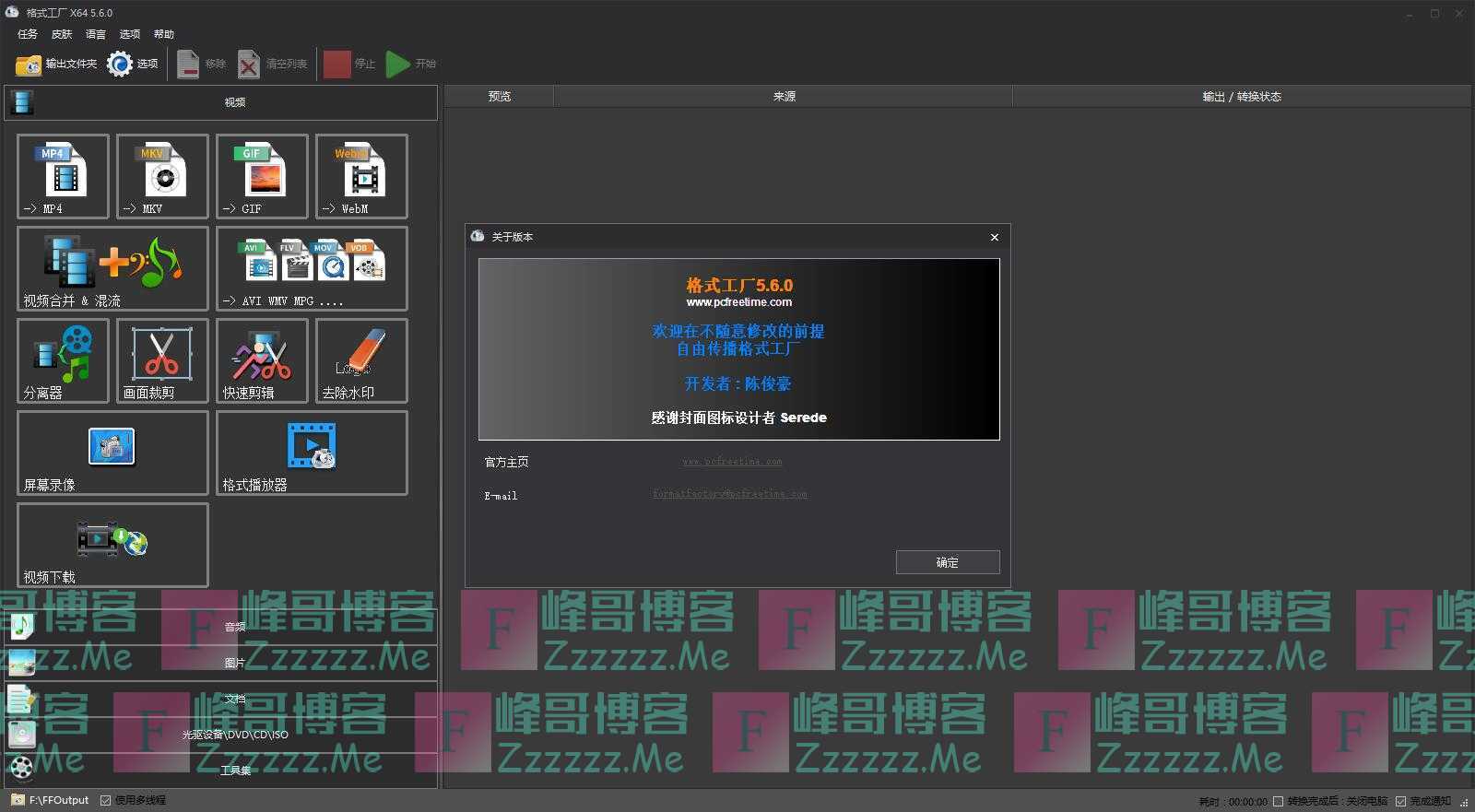
Task: Expand the Audio (音频) category panel
Action: tap(234, 627)
